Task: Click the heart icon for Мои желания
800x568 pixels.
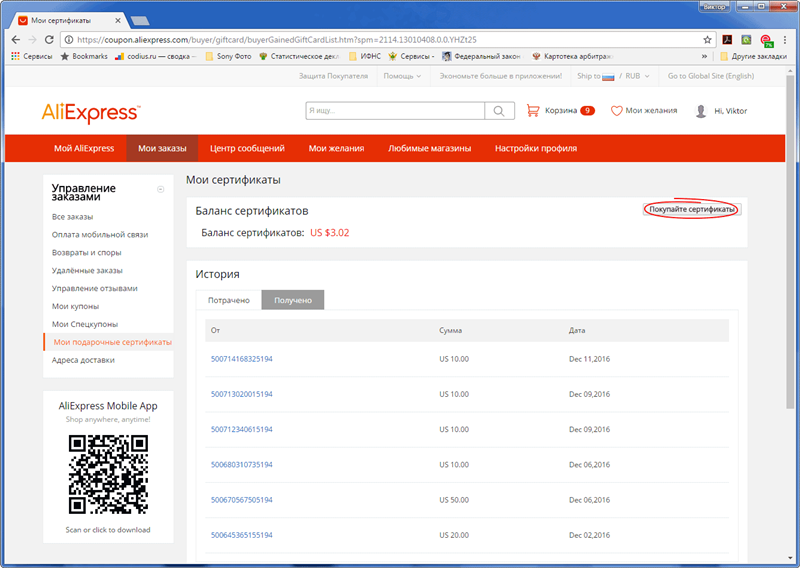Action: [x=617, y=111]
